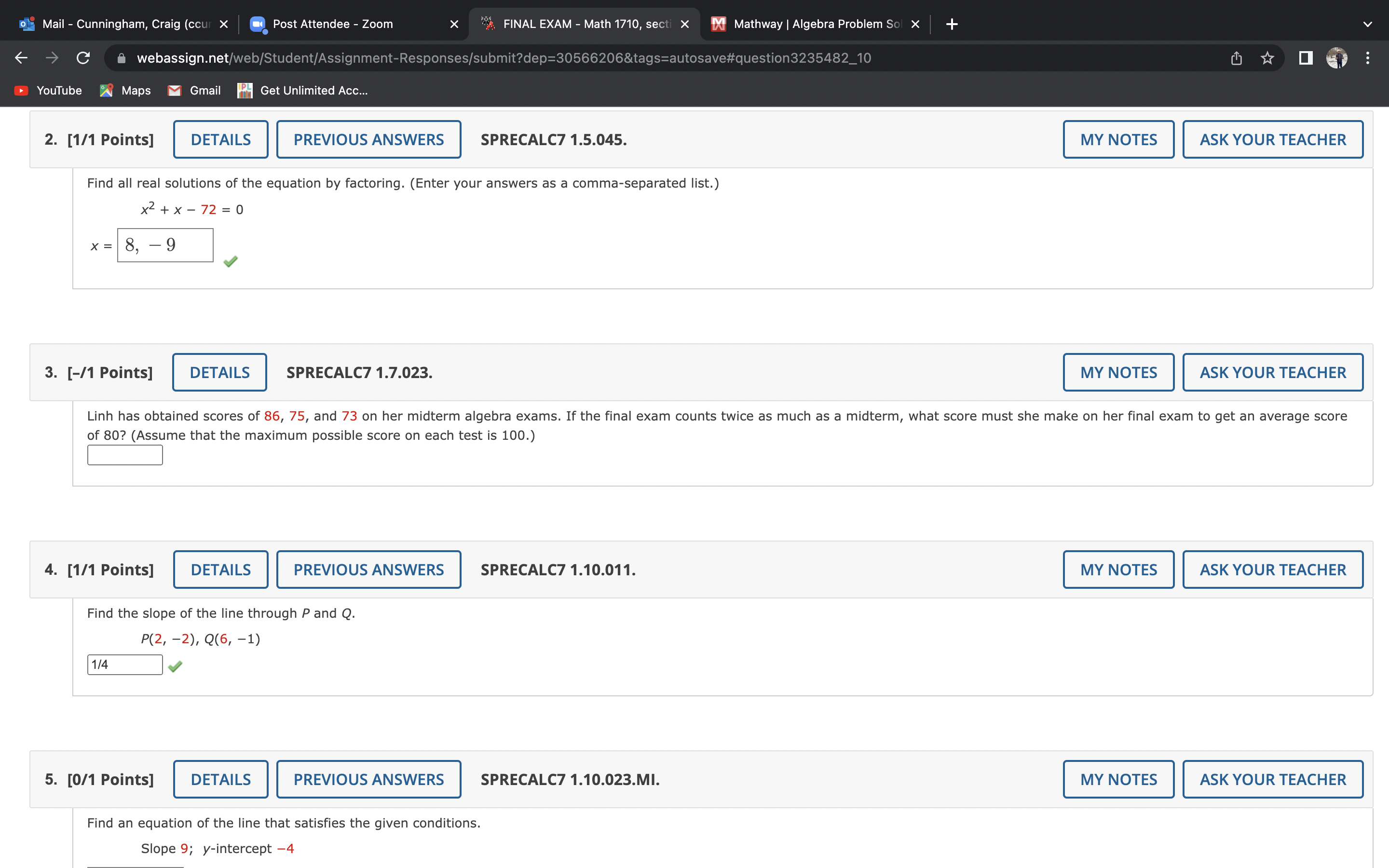Open MY NOTES for question 3
The height and width of the screenshot is (868, 1389).
(1118, 373)
